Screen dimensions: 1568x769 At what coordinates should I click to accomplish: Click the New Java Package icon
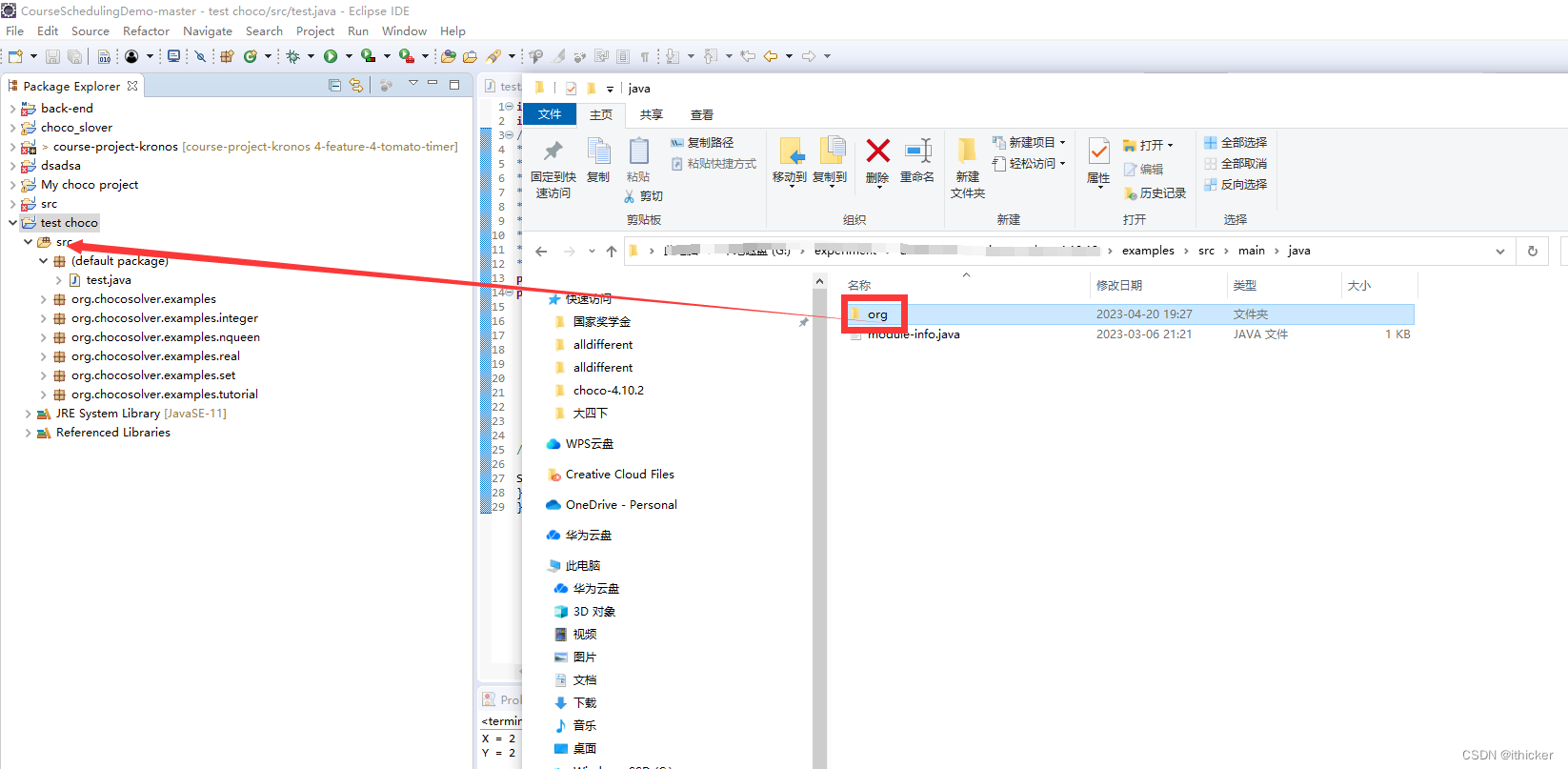click(227, 56)
